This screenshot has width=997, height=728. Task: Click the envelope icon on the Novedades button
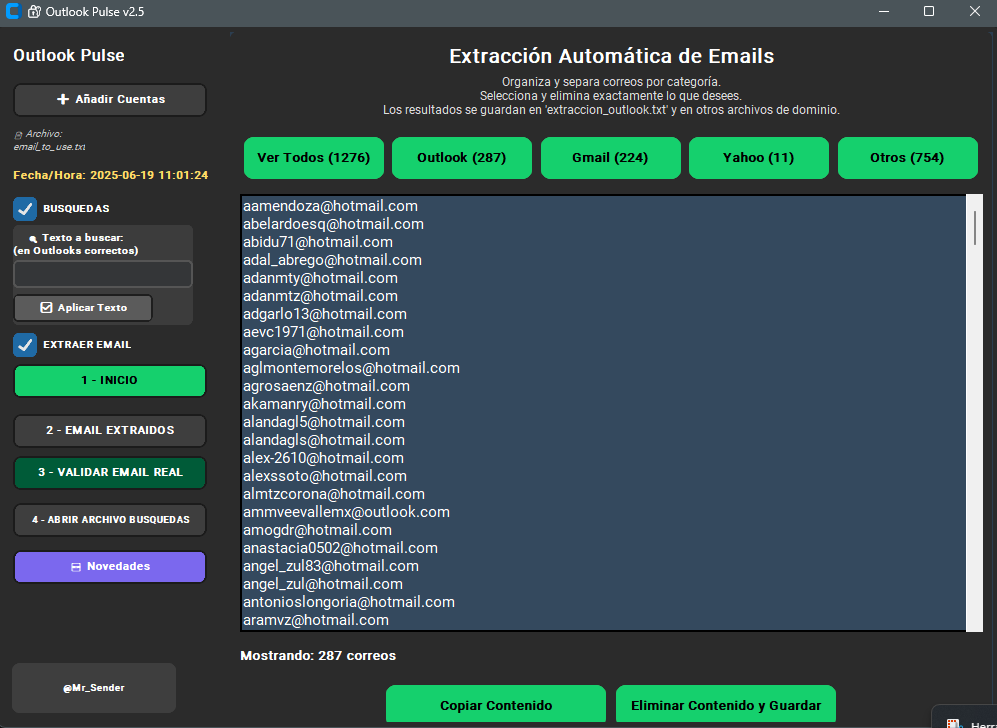pos(75,566)
